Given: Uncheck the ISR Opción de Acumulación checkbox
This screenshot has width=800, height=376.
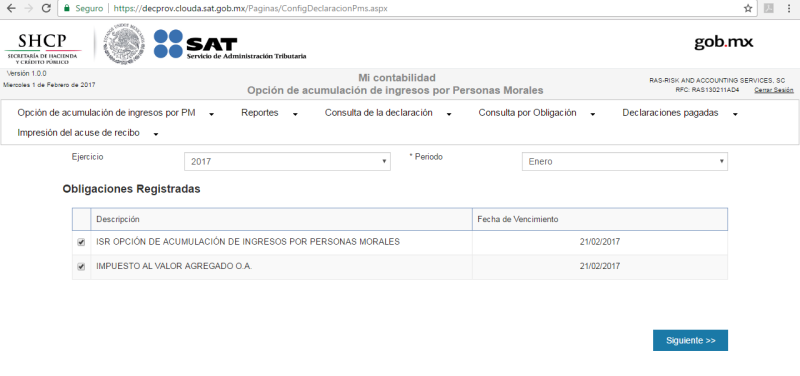Looking at the screenshot, I should tap(81, 242).
